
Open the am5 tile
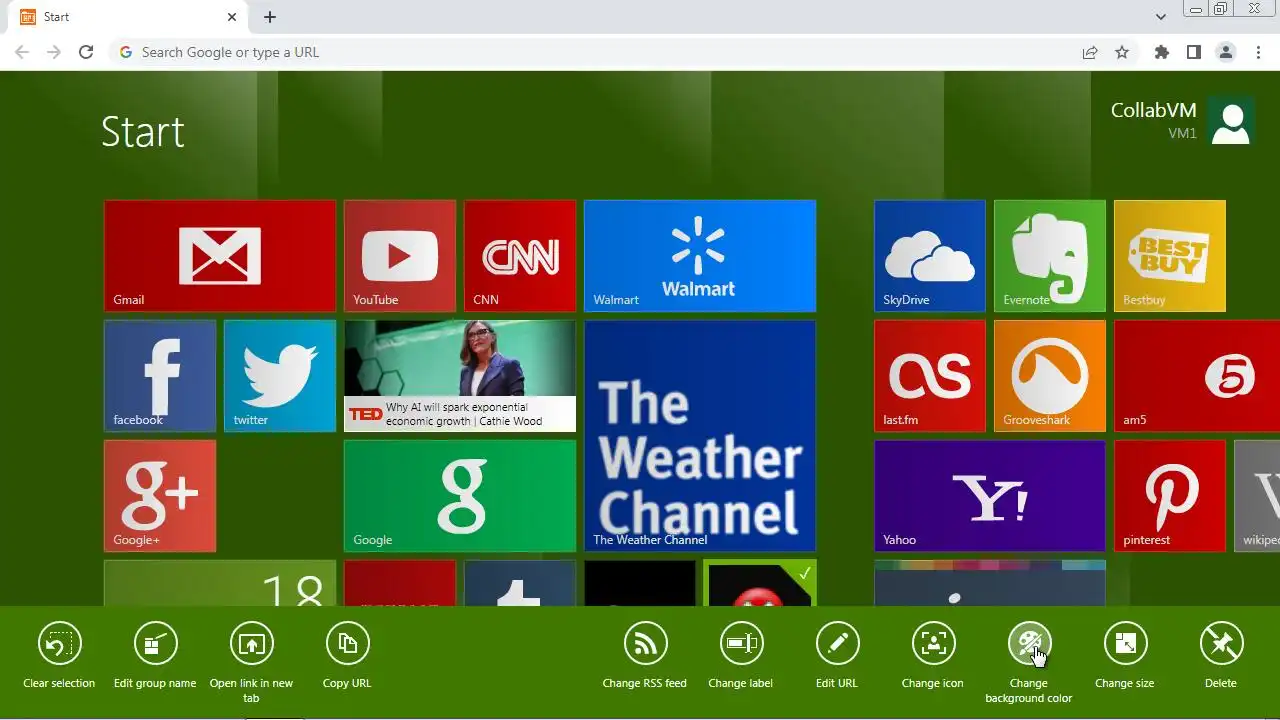coord(1197,376)
